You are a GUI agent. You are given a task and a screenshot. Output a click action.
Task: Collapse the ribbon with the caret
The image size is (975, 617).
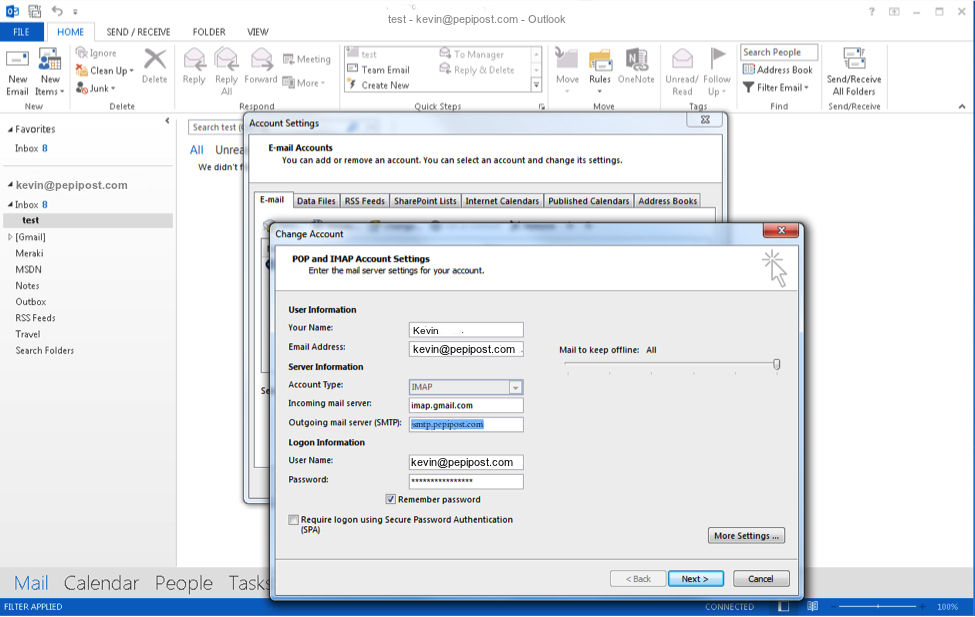962,106
